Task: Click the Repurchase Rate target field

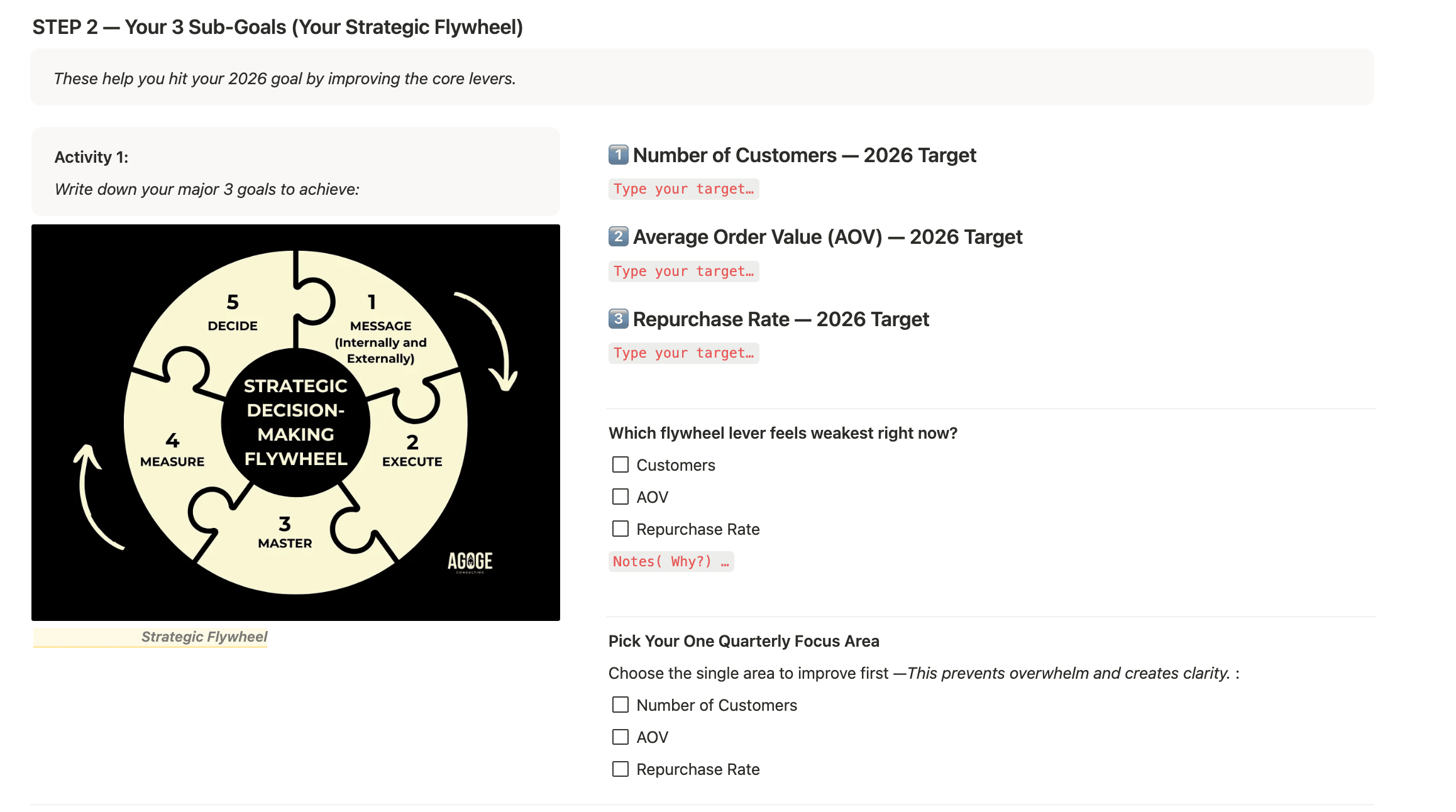Action: pyautogui.click(x=683, y=353)
